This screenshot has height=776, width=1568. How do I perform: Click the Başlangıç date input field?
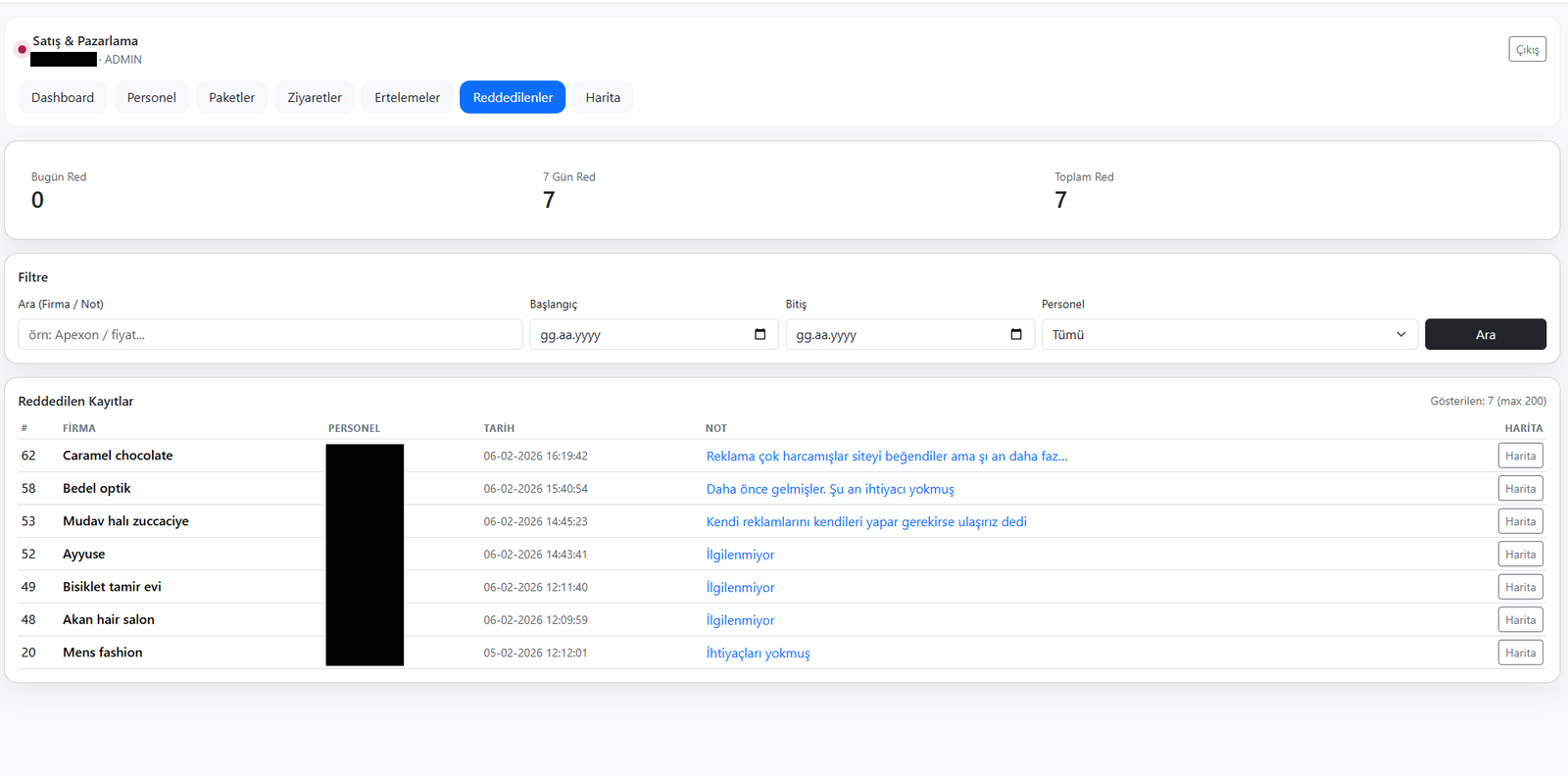(637, 334)
